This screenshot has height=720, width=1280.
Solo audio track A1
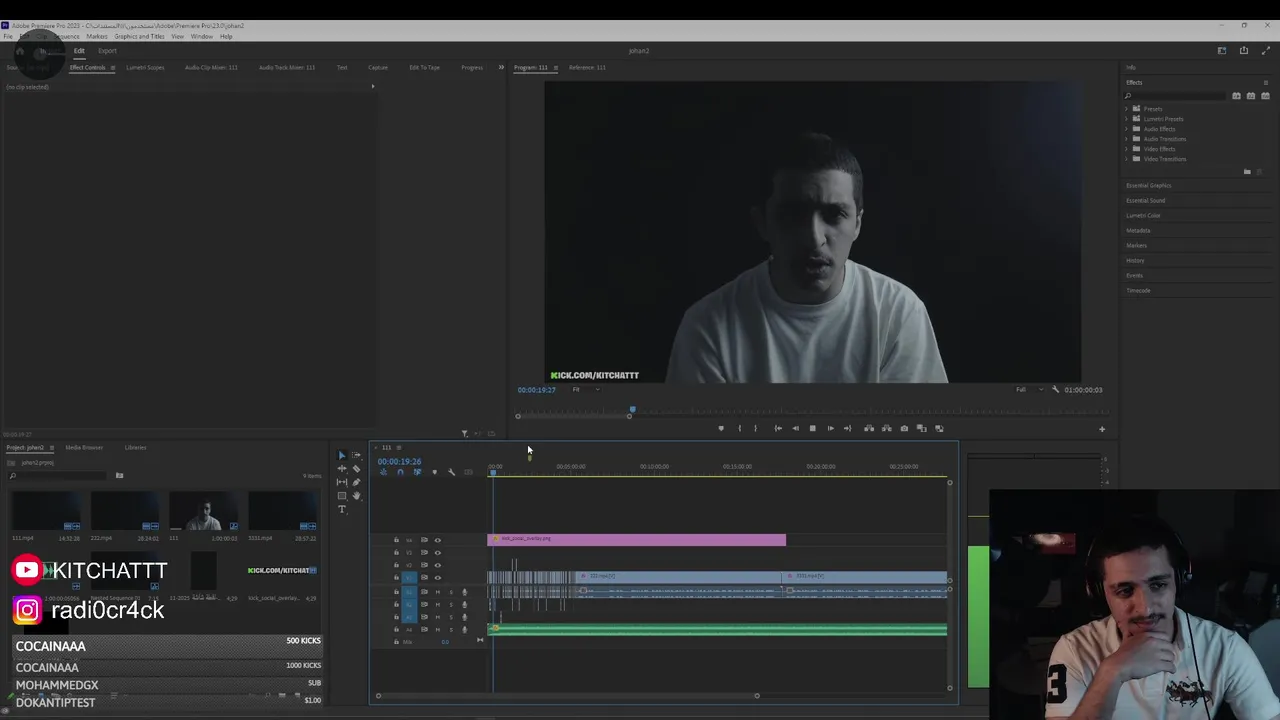click(x=450, y=592)
